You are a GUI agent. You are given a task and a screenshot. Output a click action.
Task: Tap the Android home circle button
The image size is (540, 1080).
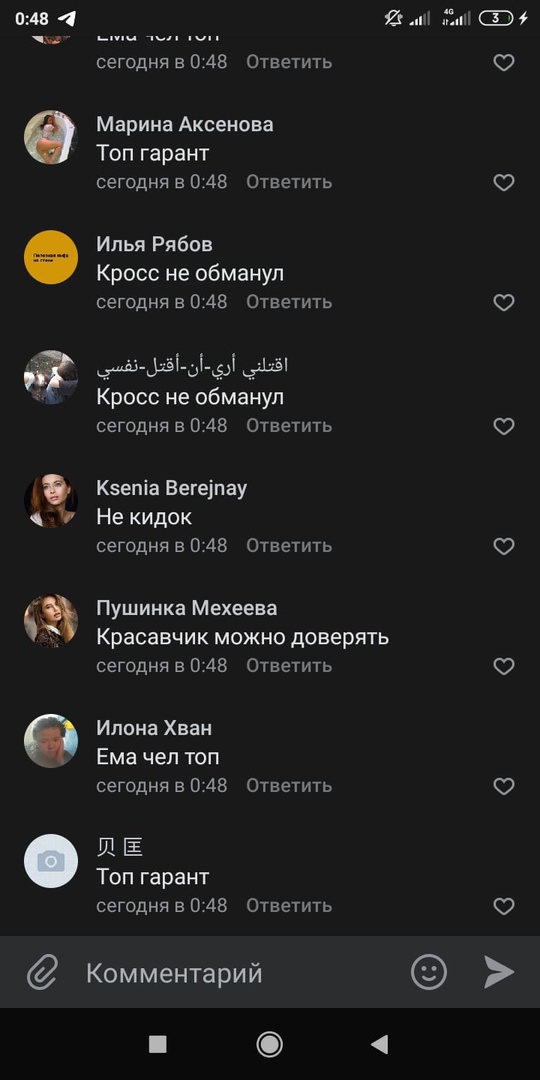coord(269,1044)
